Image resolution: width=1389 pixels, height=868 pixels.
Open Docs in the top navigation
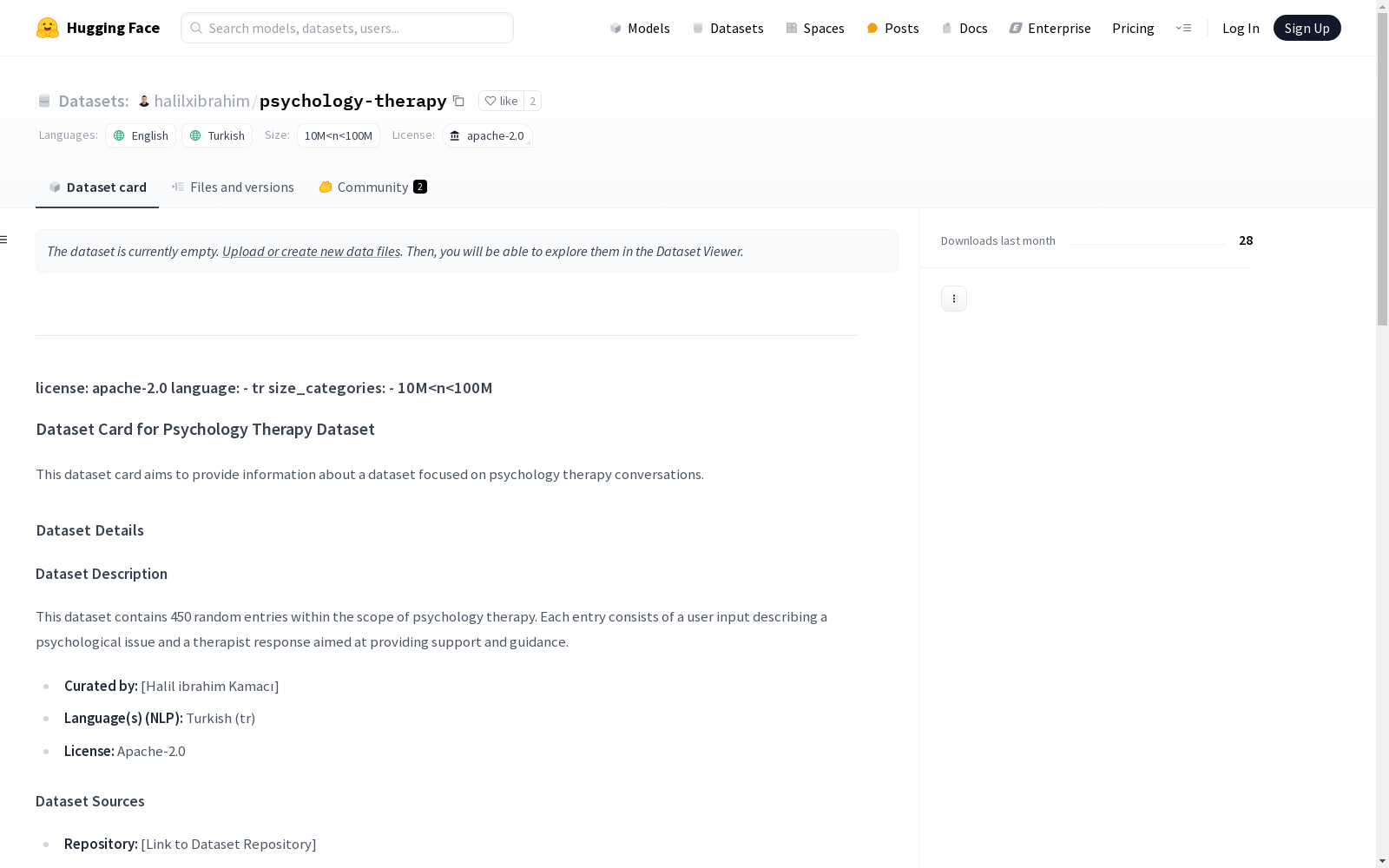coord(964,28)
